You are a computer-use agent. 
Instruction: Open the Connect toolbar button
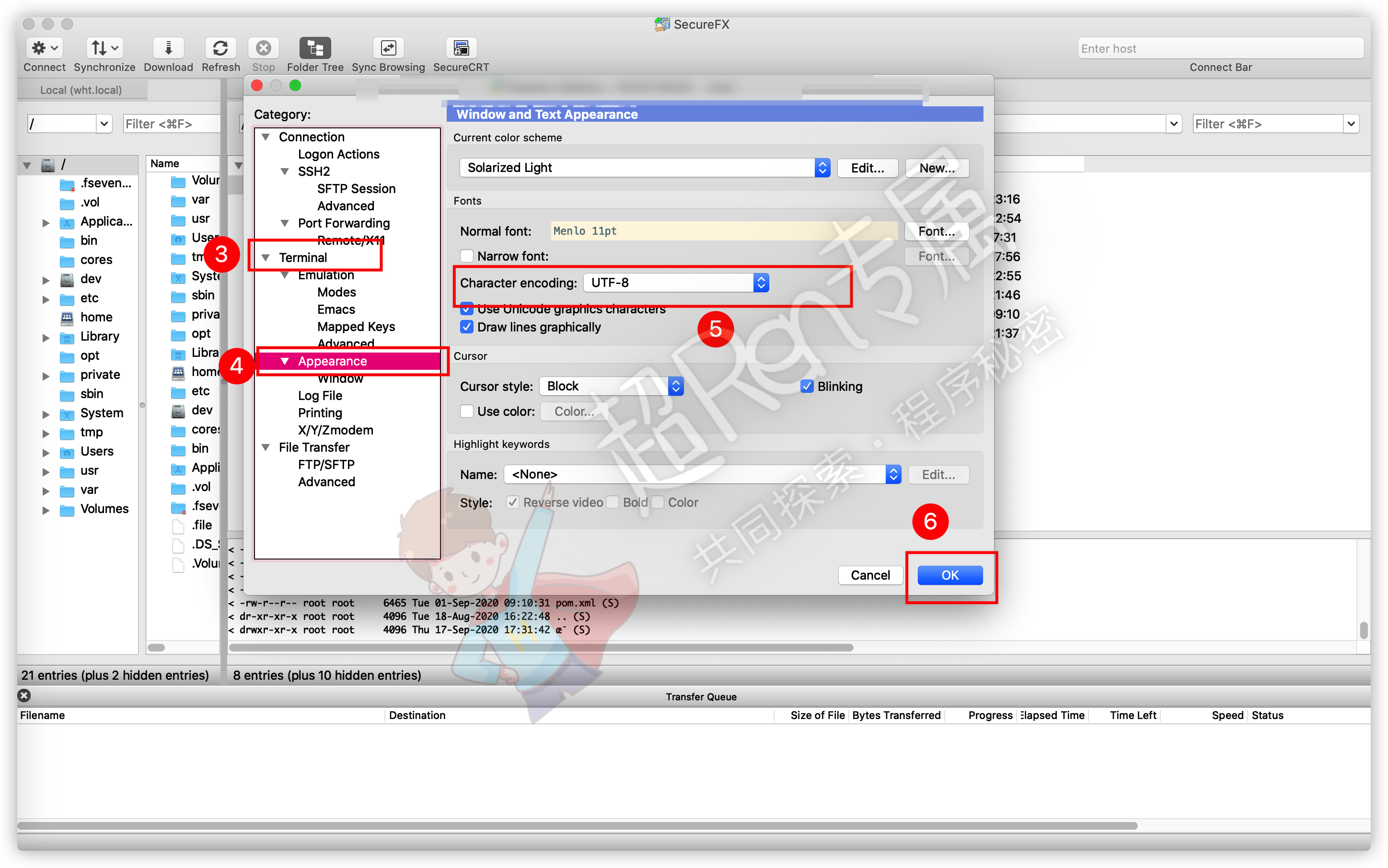[x=45, y=48]
